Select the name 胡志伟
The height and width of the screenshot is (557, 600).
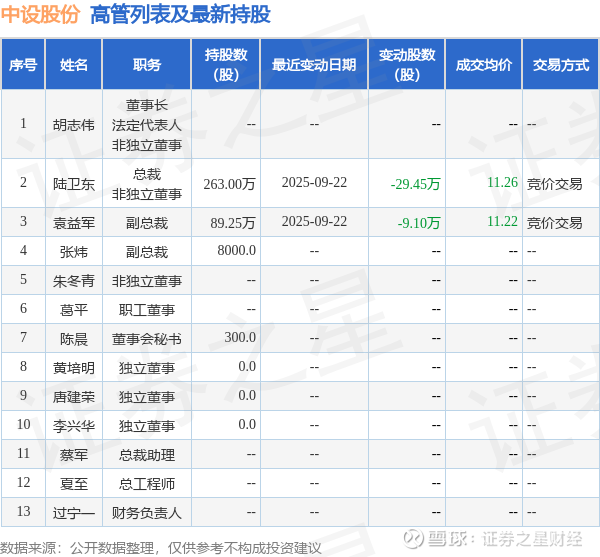(73, 125)
